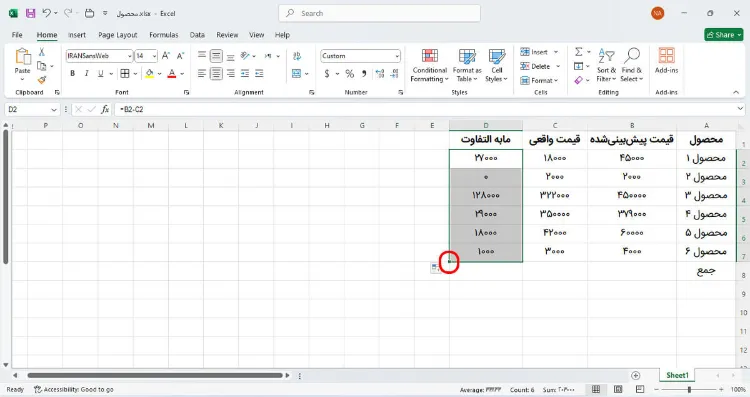Viewport: 750px width, 397px height.
Task: Click Delete cells button
Action: 540,66
